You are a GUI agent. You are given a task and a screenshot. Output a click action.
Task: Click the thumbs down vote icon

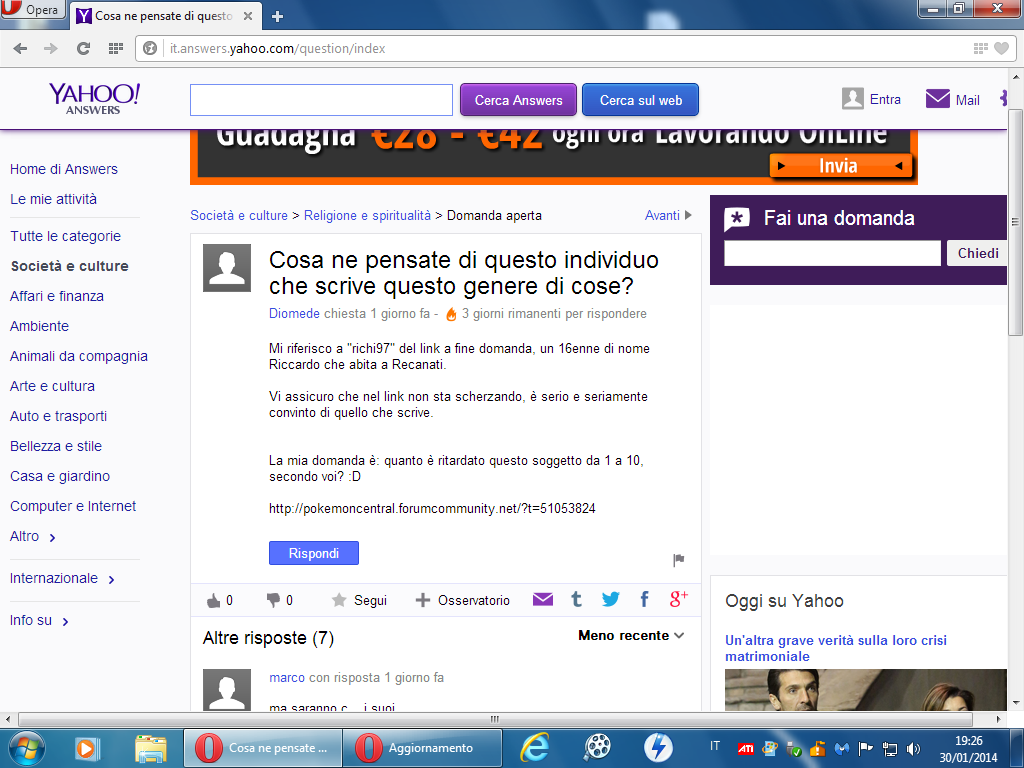tap(273, 600)
